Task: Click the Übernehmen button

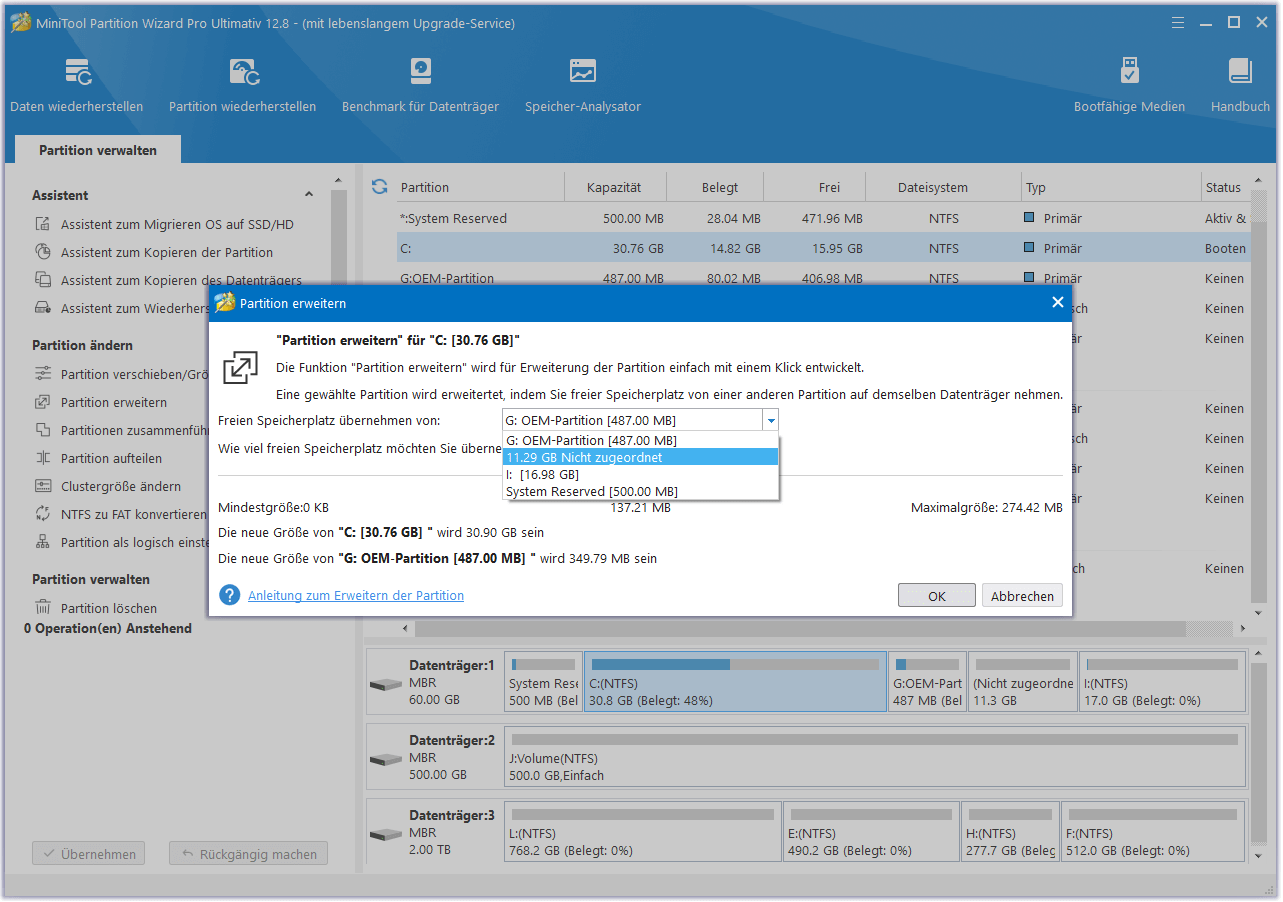Action: pos(88,854)
